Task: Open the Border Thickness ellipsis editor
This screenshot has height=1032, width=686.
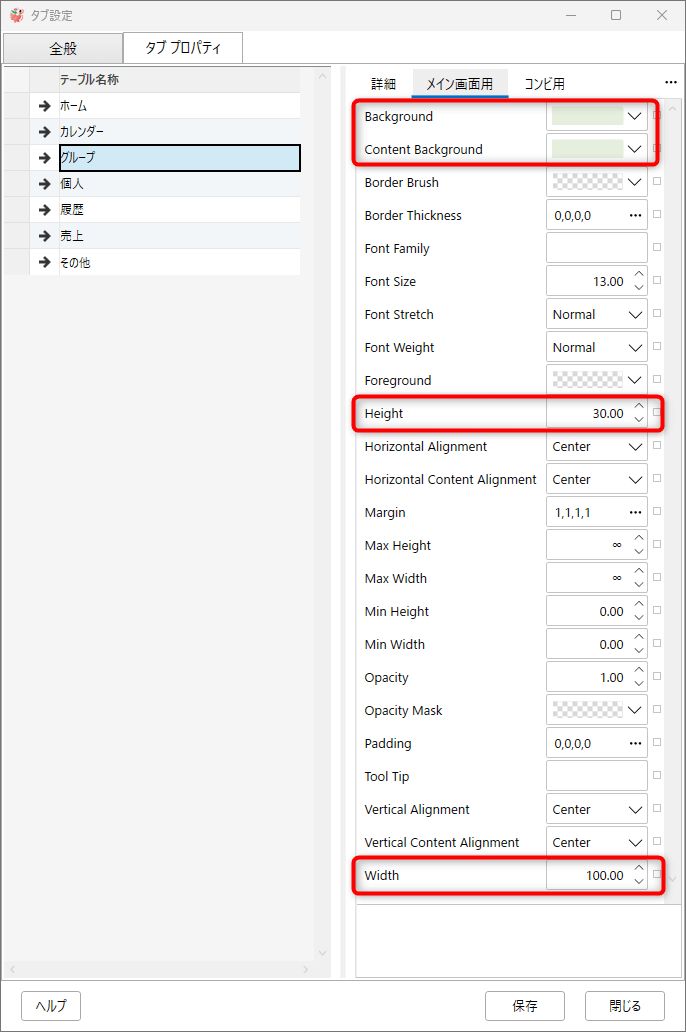Action: (635, 215)
